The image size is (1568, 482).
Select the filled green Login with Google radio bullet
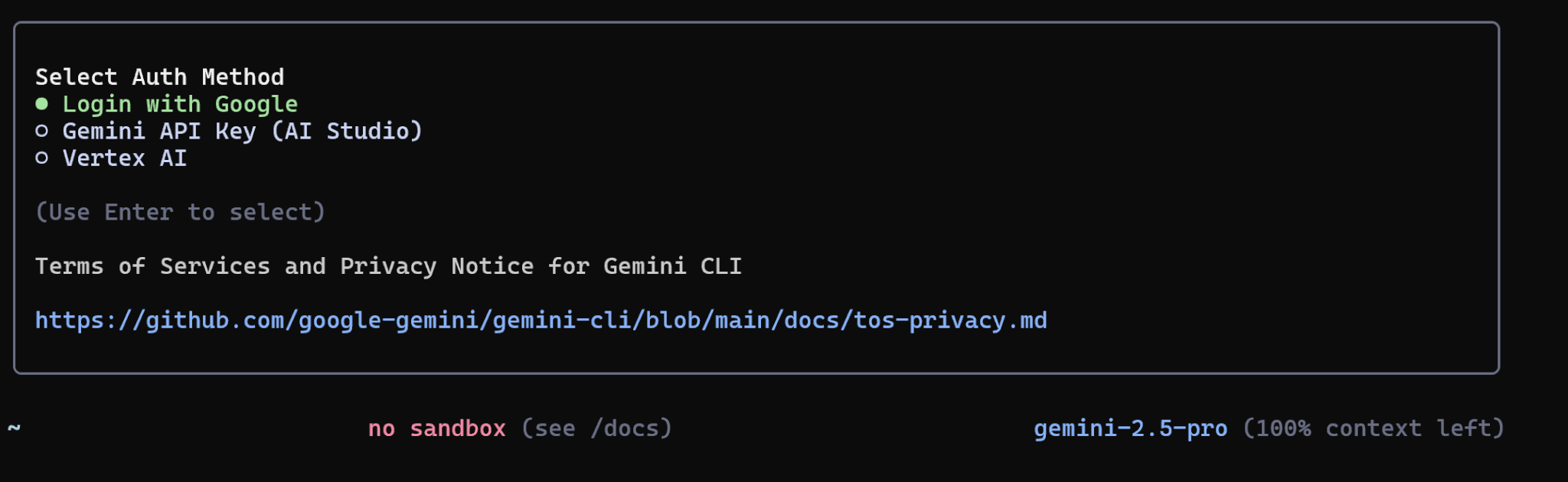click(x=42, y=104)
